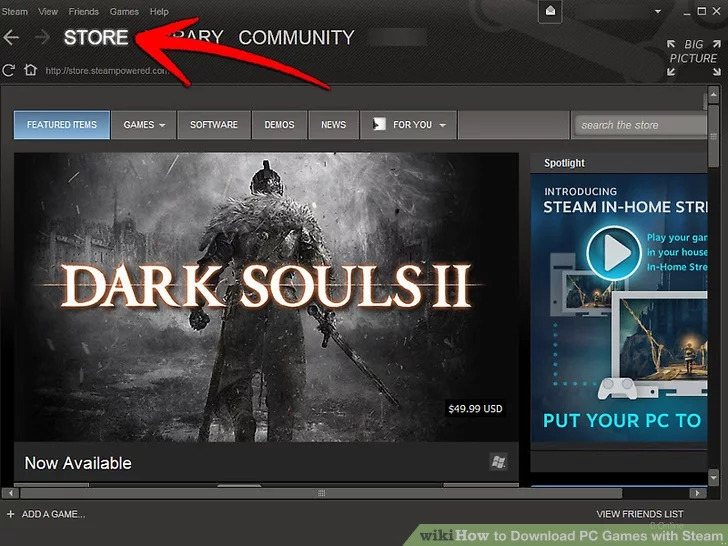The image size is (728, 546).
Task: Open the SOFTWARE store tab
Action: click(214, 124)
